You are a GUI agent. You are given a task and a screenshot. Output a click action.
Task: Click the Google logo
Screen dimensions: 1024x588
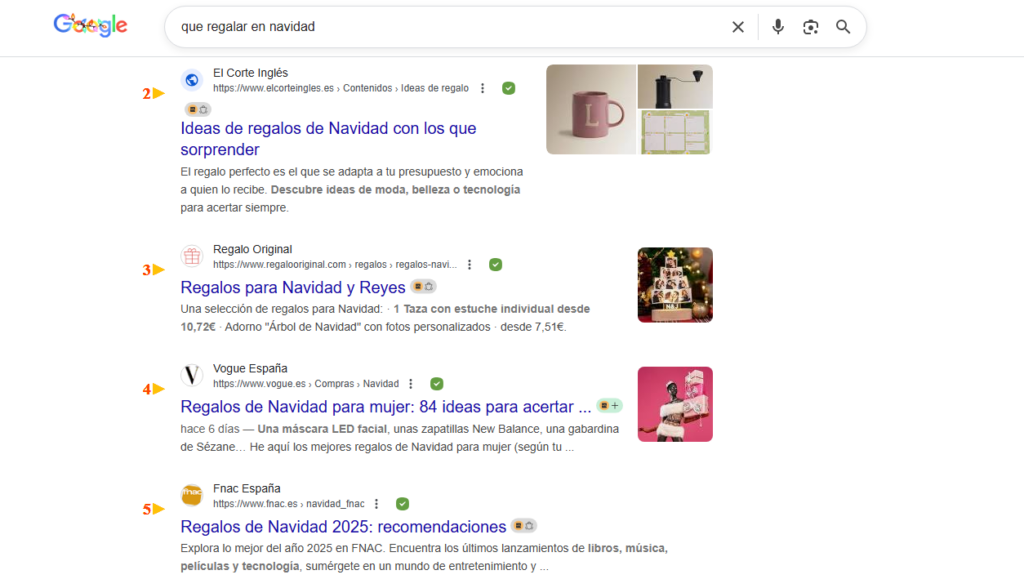[90, 26]
